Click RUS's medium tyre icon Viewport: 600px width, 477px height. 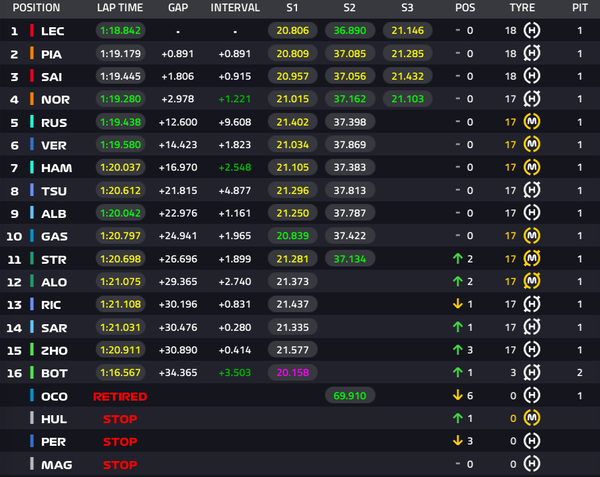(x=532, y=122)
